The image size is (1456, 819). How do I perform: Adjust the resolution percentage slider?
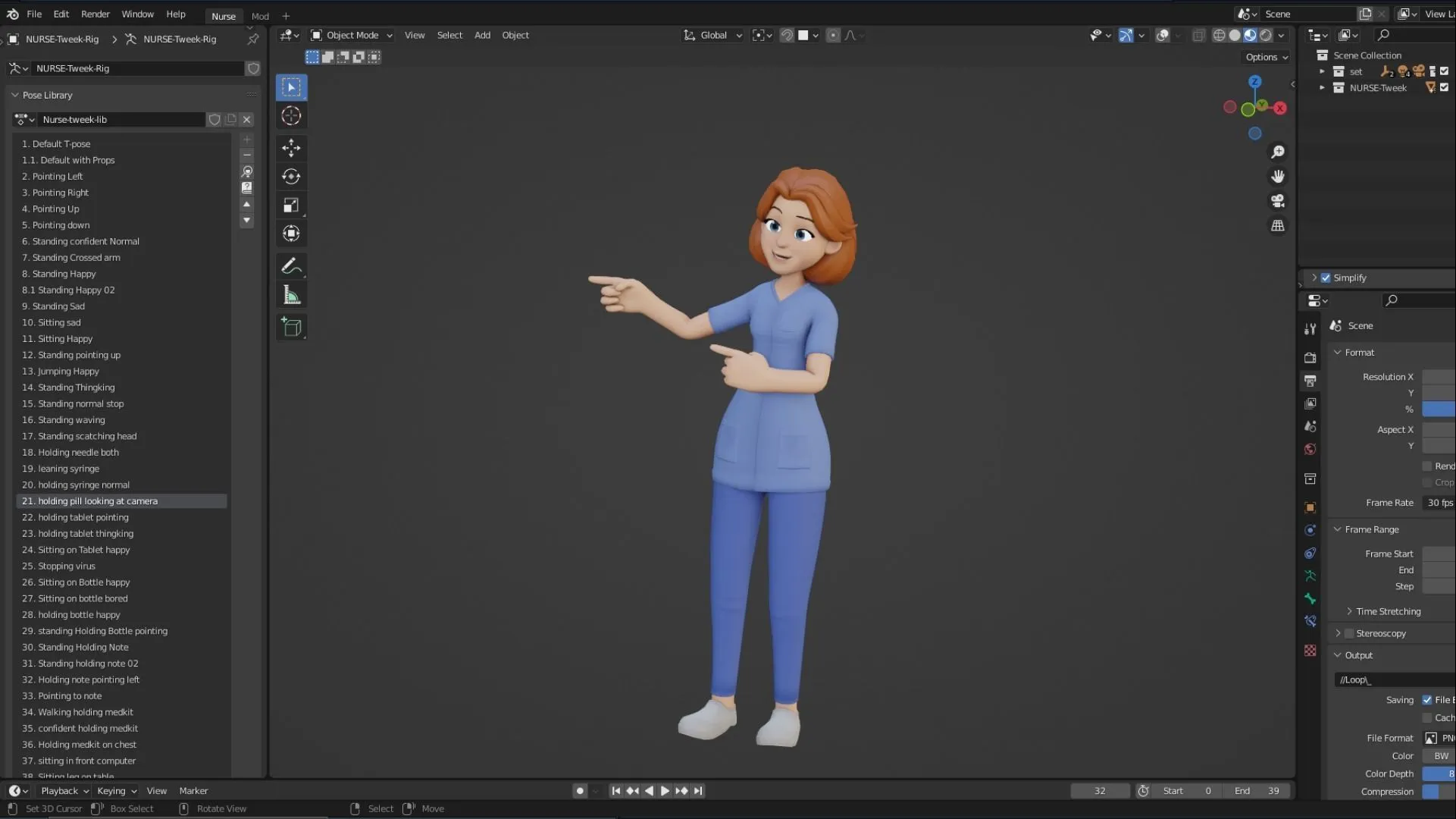pyautogui.click(x=1439, y=409)
